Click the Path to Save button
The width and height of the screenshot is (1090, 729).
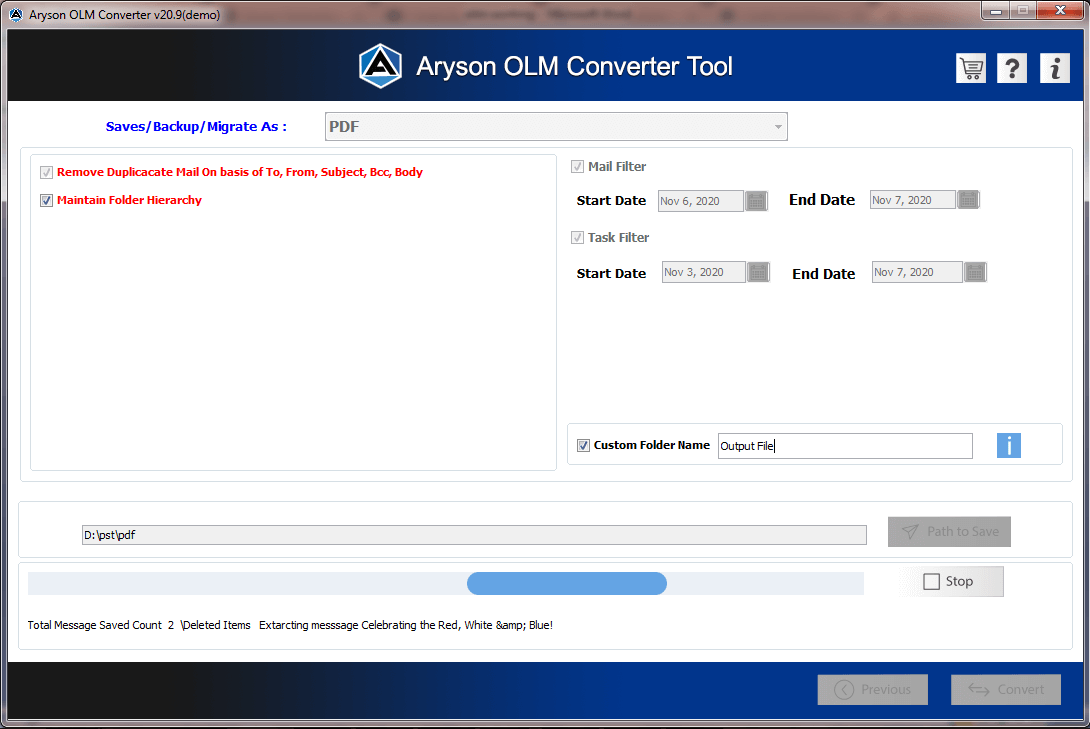tap(949, 532)
